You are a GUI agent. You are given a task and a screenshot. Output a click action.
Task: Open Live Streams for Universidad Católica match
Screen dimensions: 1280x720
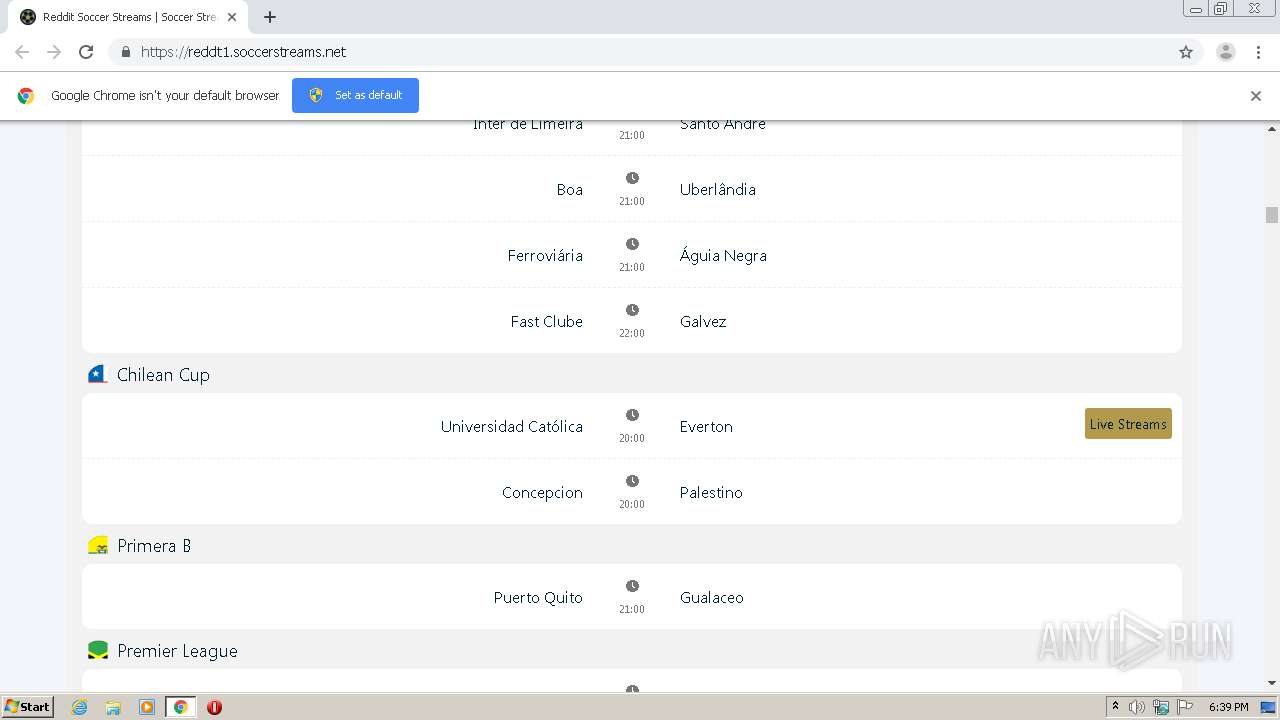(x=1127, y=424)
